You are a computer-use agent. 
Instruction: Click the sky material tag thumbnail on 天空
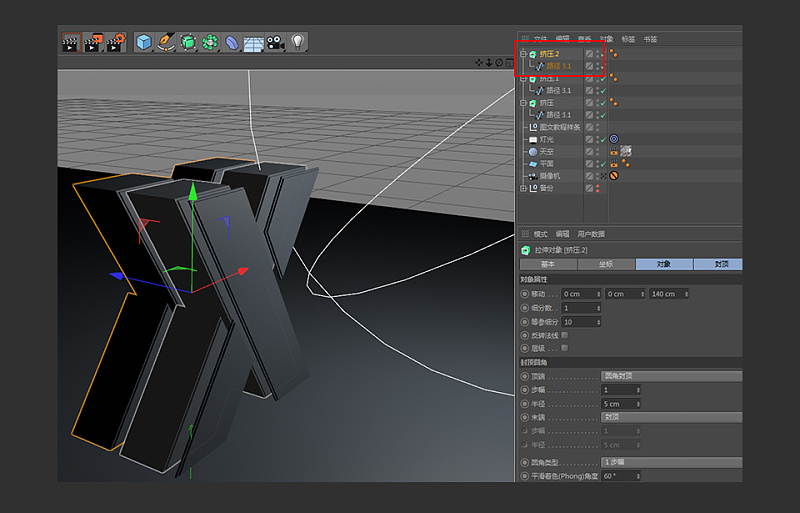pos(627,151)
